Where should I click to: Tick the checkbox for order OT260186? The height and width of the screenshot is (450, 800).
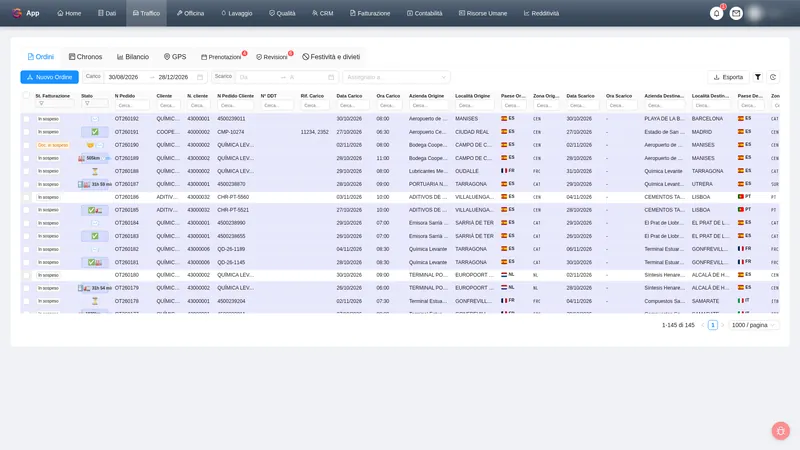(x=27, y=197)
